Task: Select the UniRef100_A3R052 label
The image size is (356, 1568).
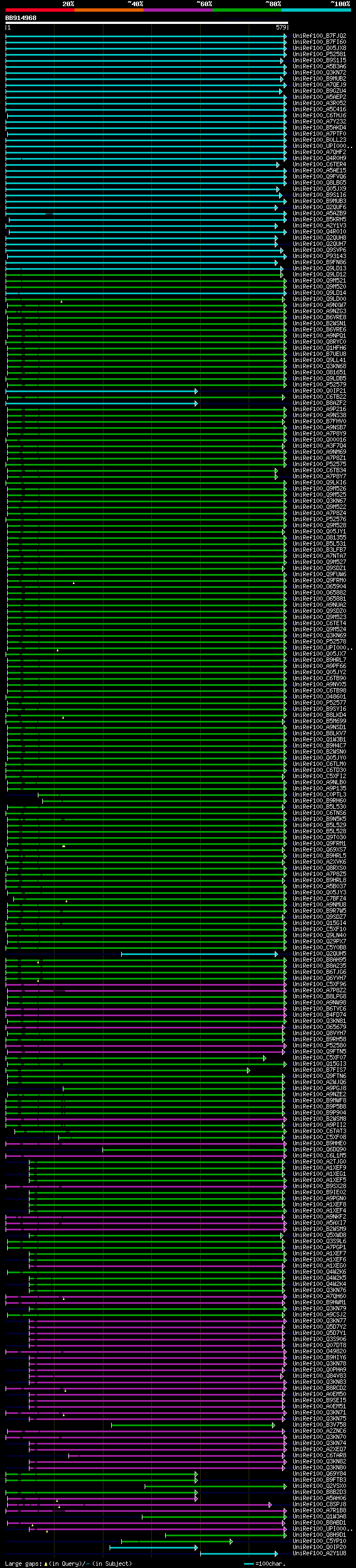Action: (319, 103)
